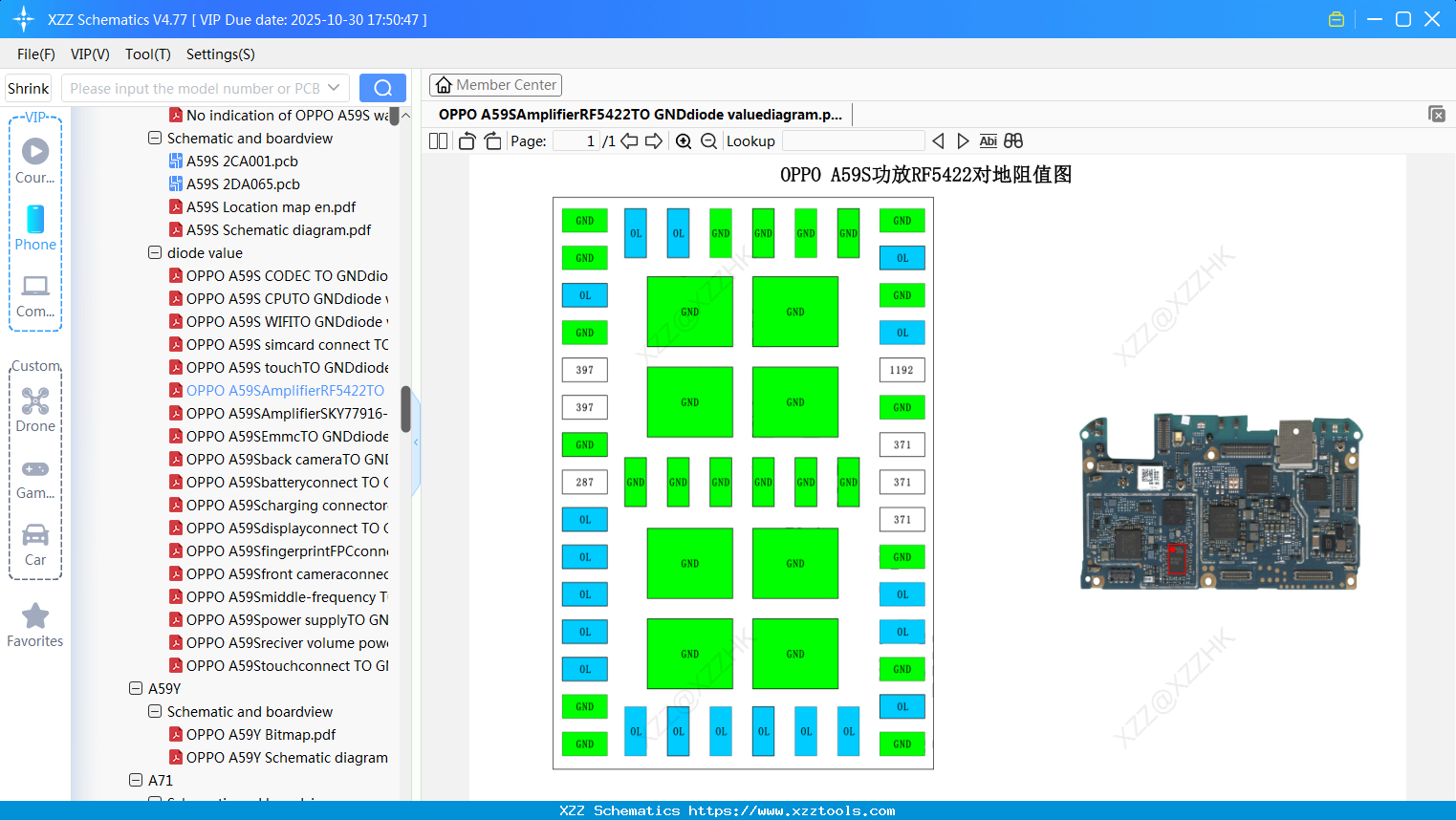
Task: Open the model number dropdown list
Action: coord(334,87)
